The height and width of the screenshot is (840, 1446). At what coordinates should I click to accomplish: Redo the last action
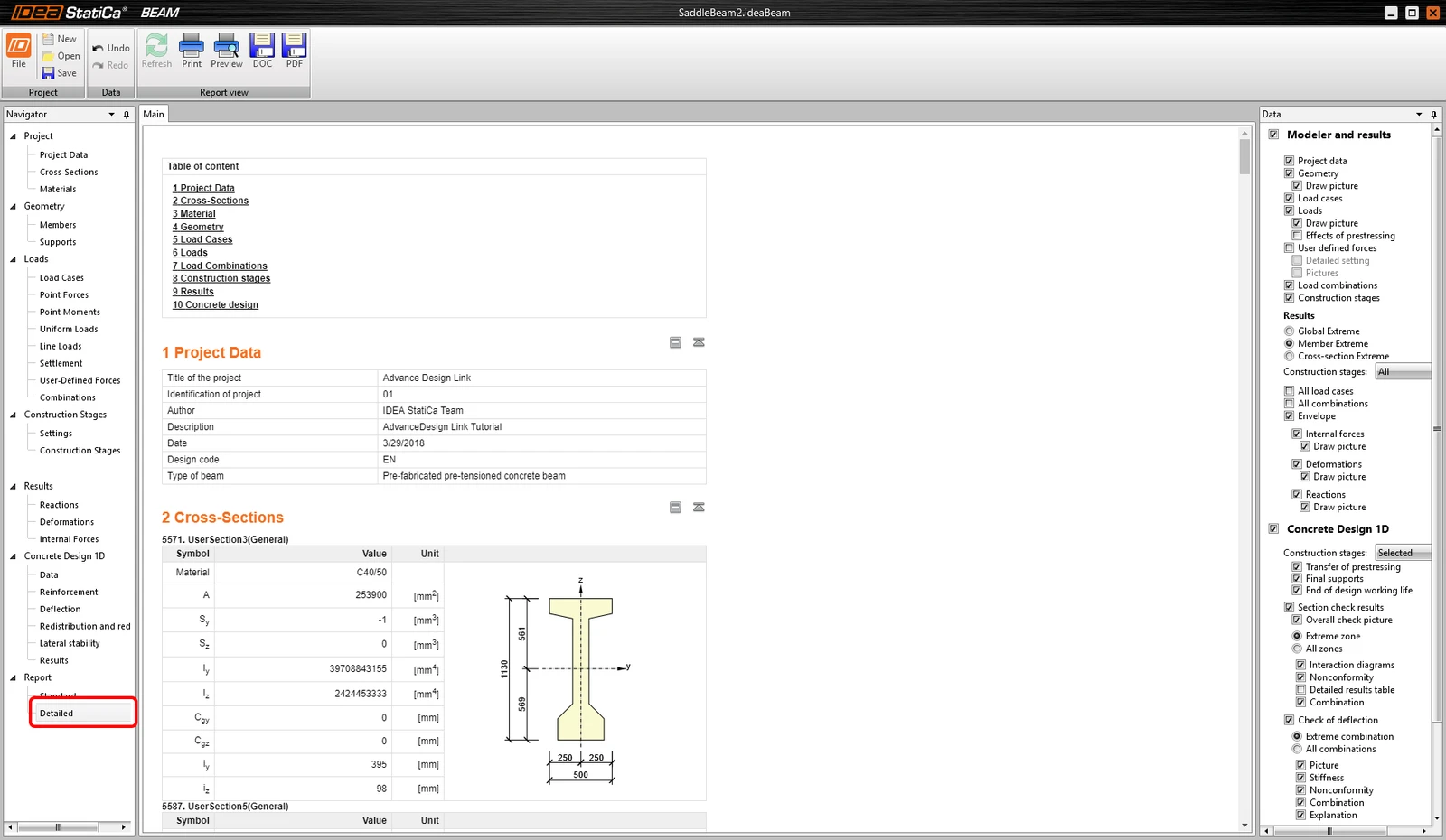pos(111,65)
